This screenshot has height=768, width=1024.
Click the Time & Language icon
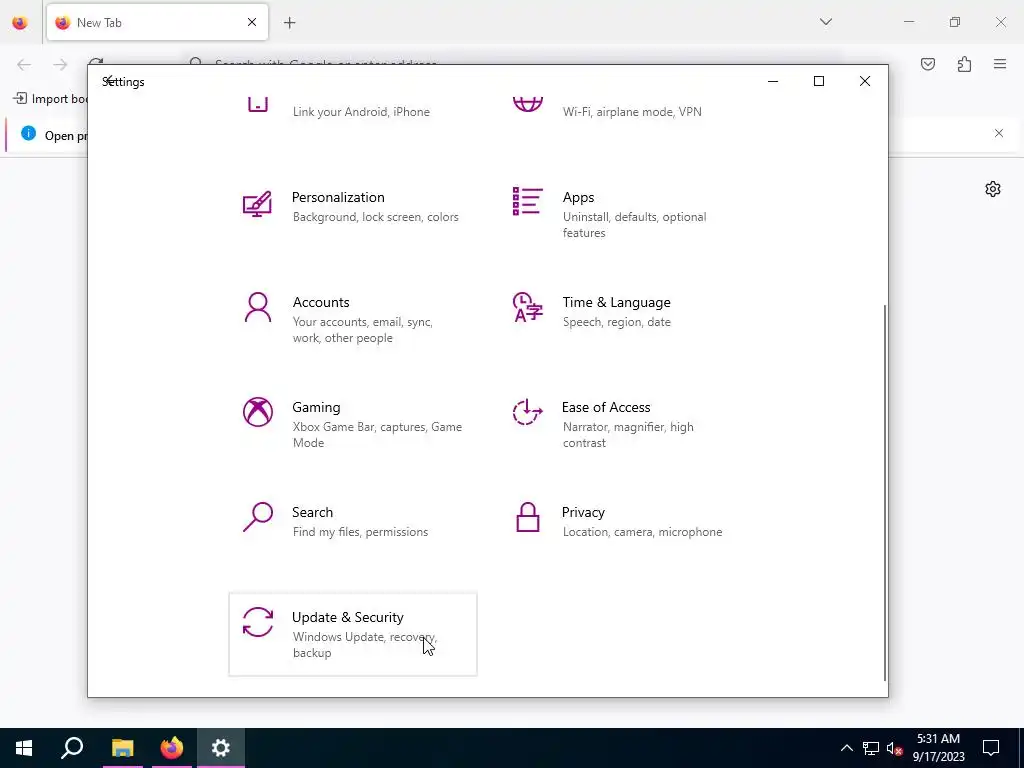pyautogui.click(x=527, y=307)
